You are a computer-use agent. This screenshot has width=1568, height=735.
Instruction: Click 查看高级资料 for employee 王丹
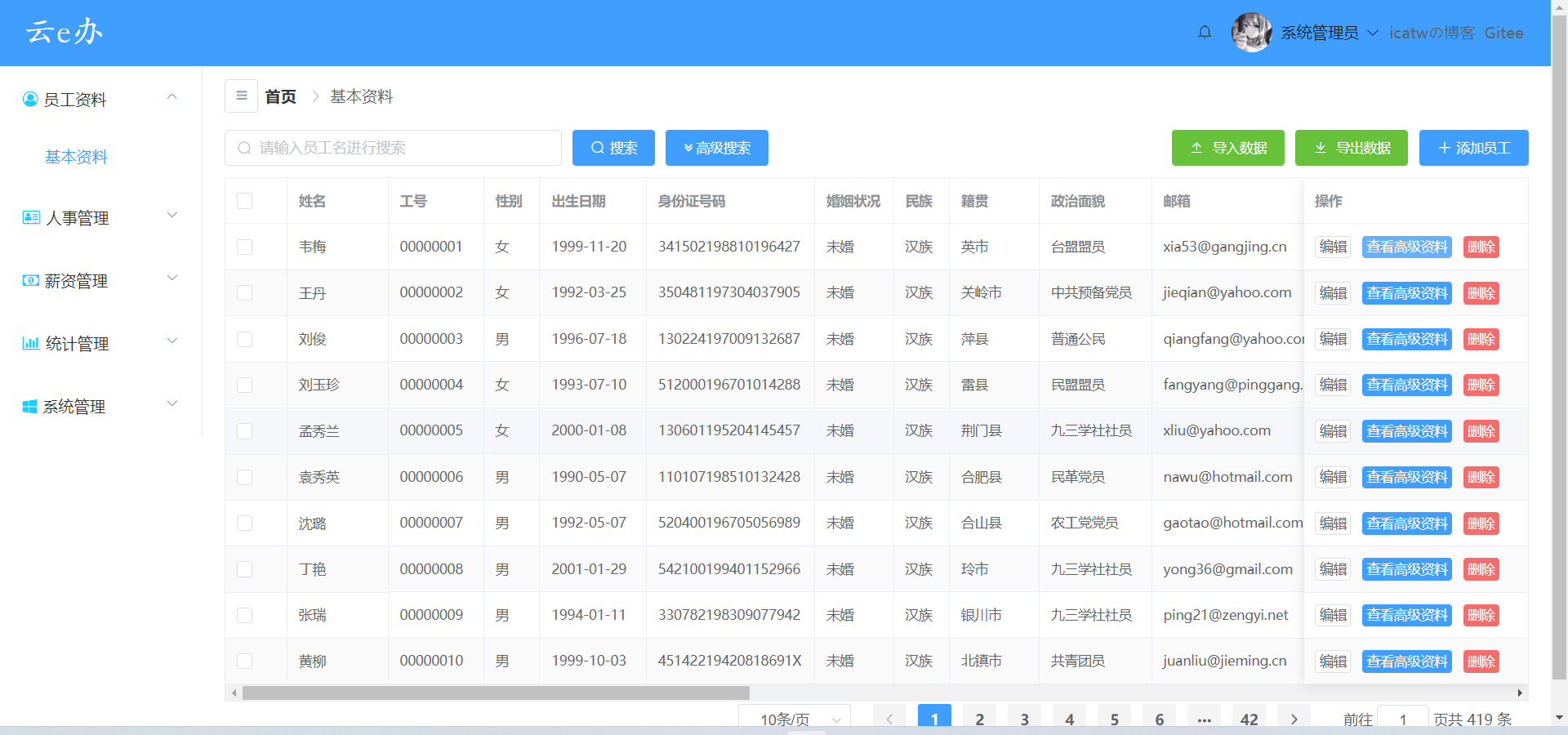(1406, 293)
